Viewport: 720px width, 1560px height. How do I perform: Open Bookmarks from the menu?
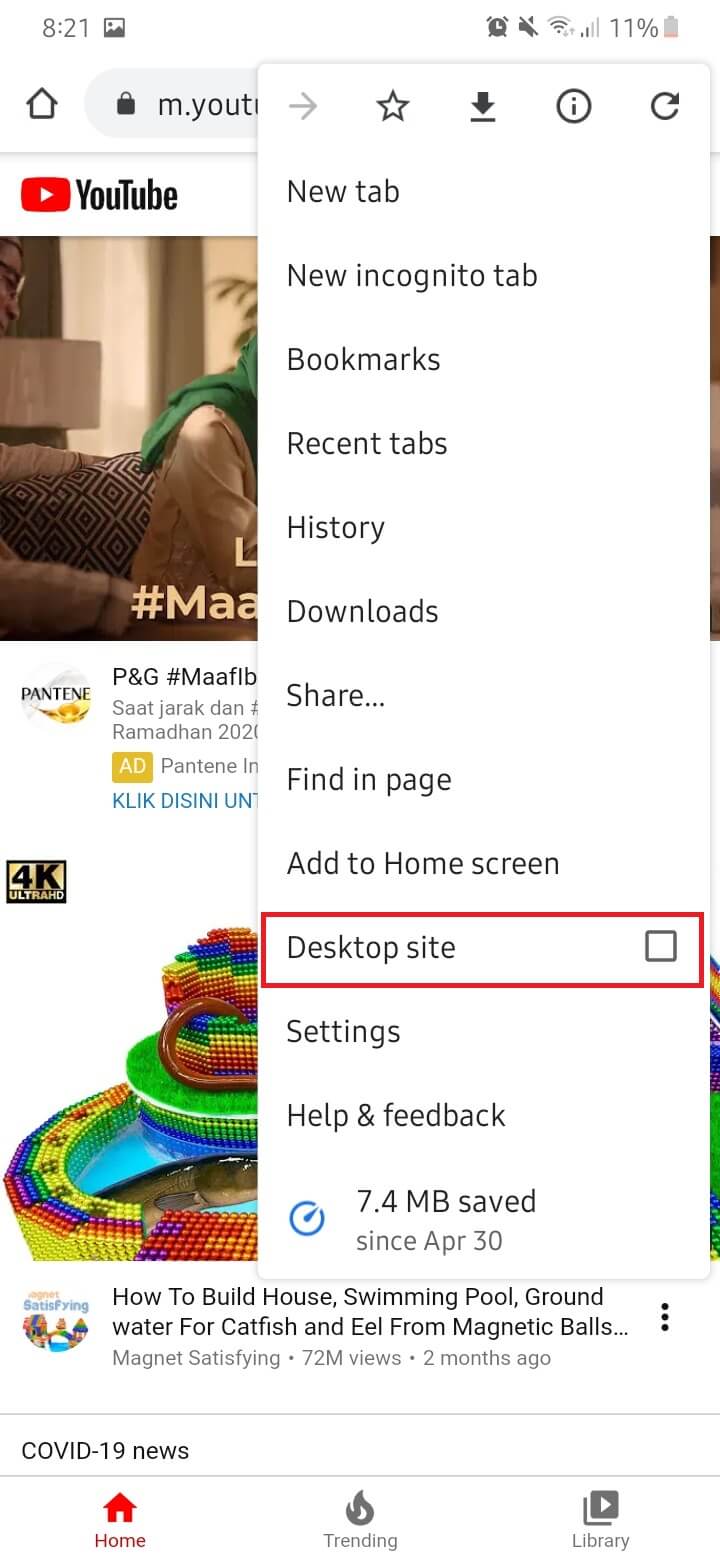tap(363, 359)
